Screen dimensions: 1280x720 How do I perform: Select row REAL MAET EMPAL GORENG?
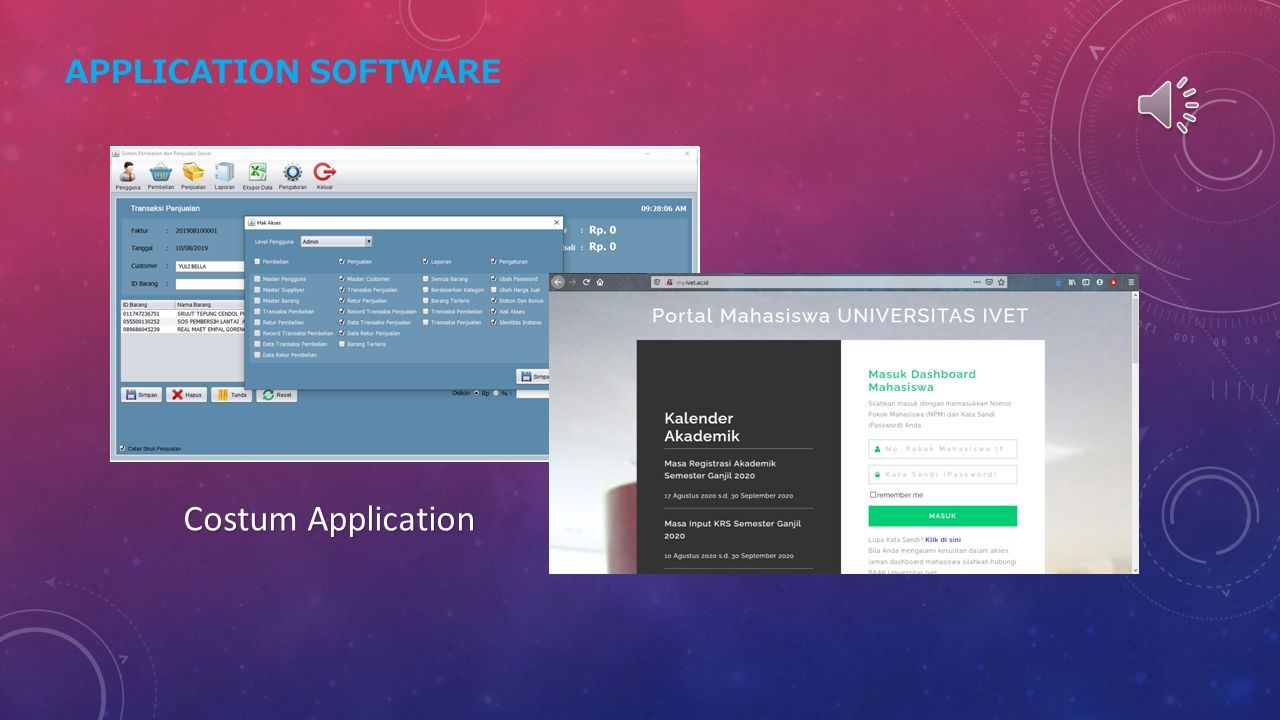click(x=183, y=329)
